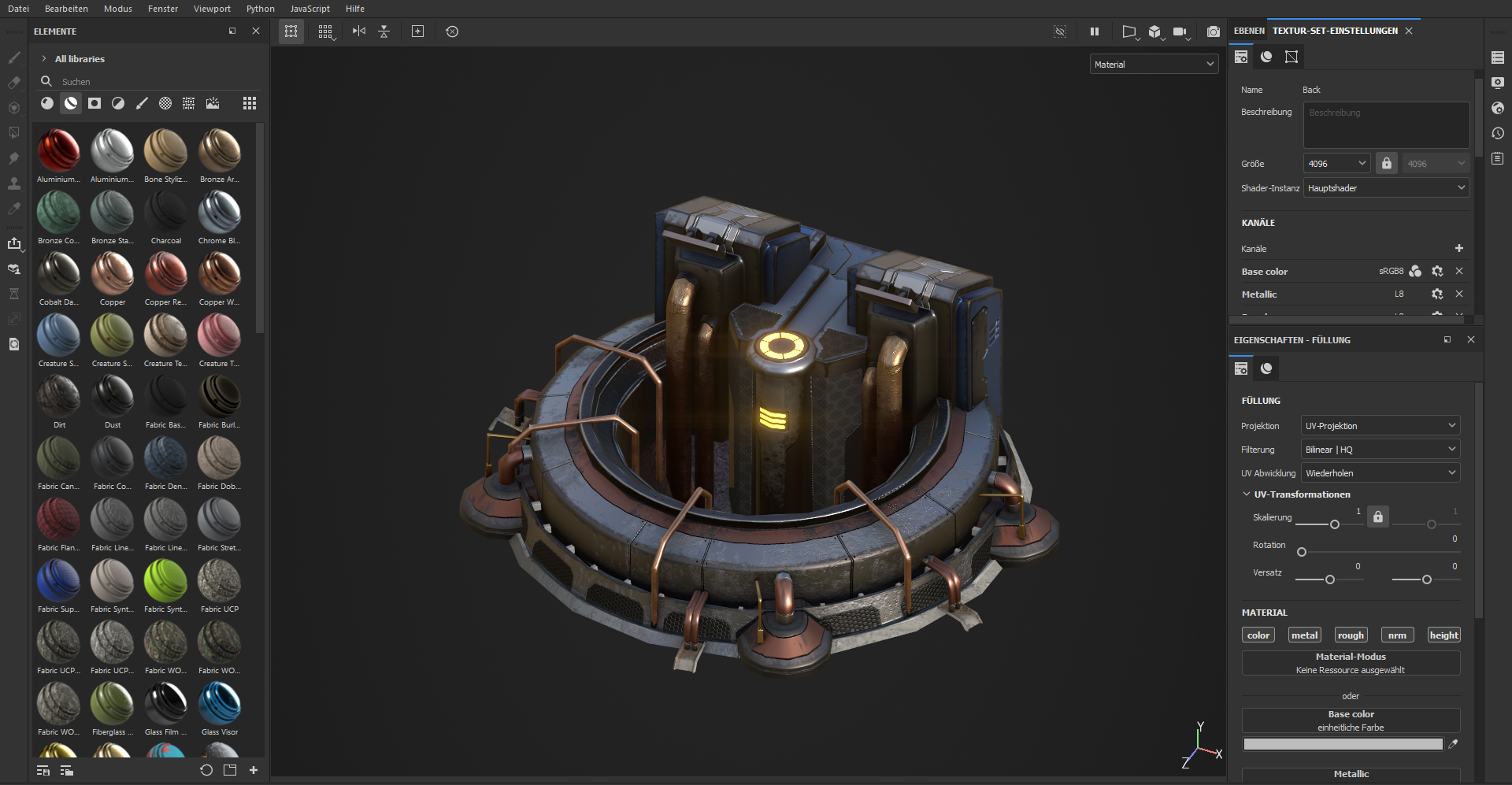Toggle the height material channel
Screen dimensions: 1512x785
(1443, 635)
